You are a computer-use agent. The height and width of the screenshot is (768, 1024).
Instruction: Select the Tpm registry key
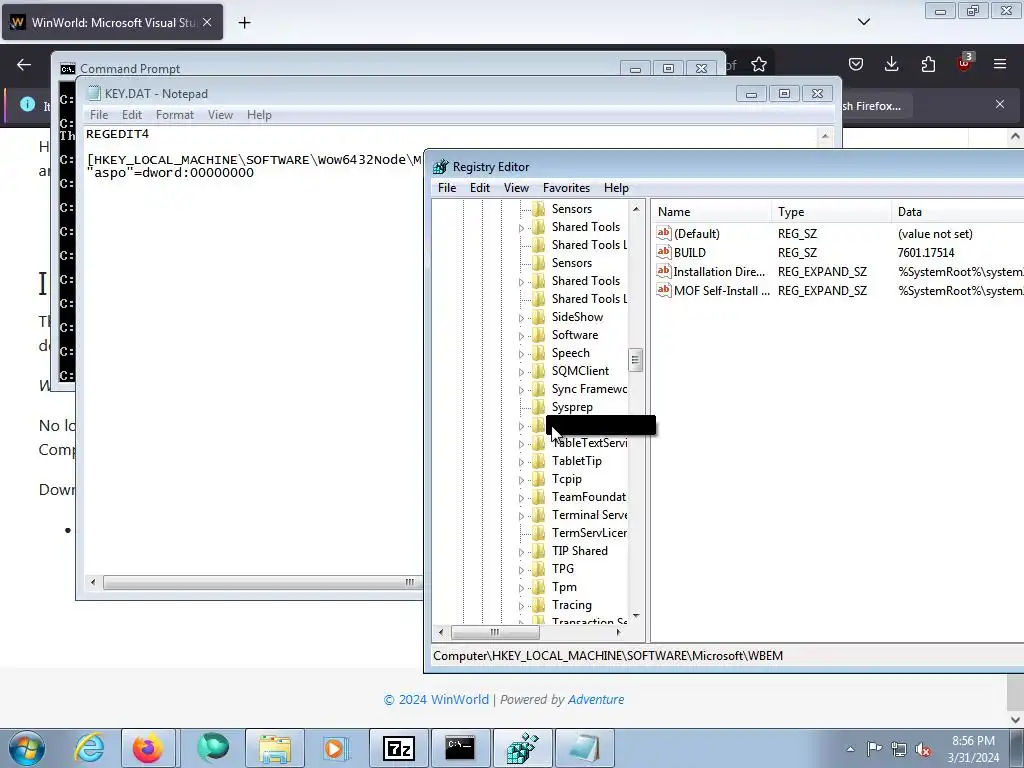tap(564, 586)
